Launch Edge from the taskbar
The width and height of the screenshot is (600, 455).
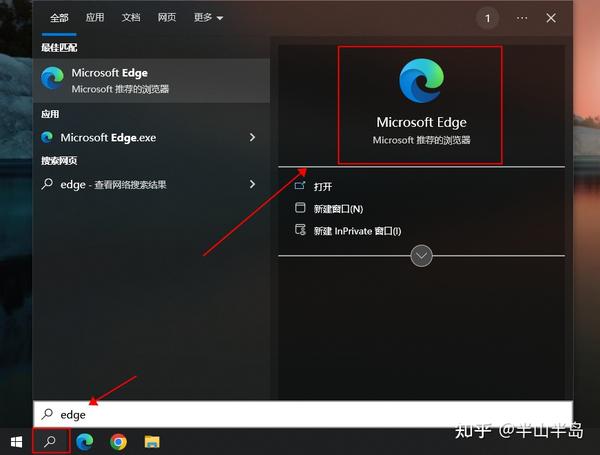pyautogui.click(x=85, y=442)
